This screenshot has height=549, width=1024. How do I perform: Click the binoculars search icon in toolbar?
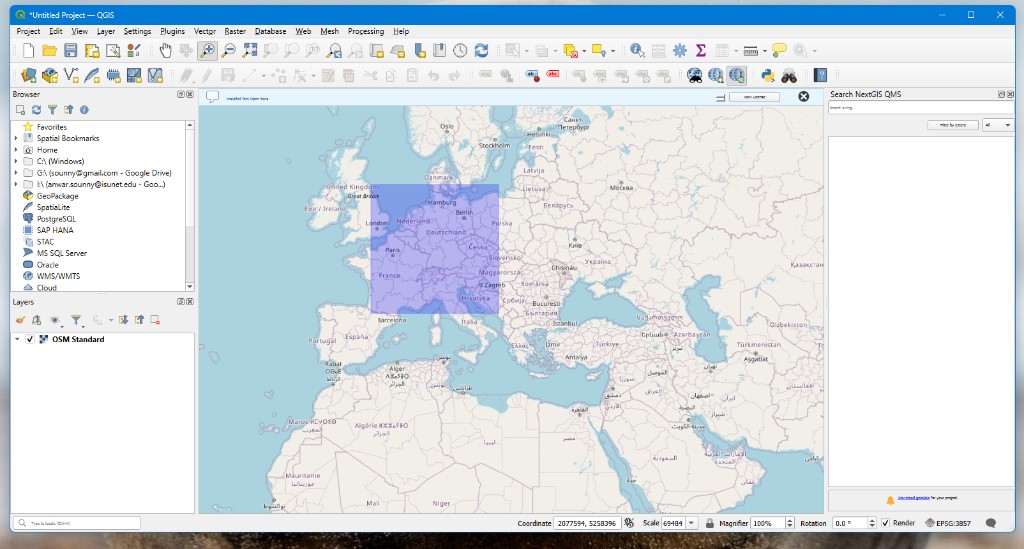[x=789, y=75]
